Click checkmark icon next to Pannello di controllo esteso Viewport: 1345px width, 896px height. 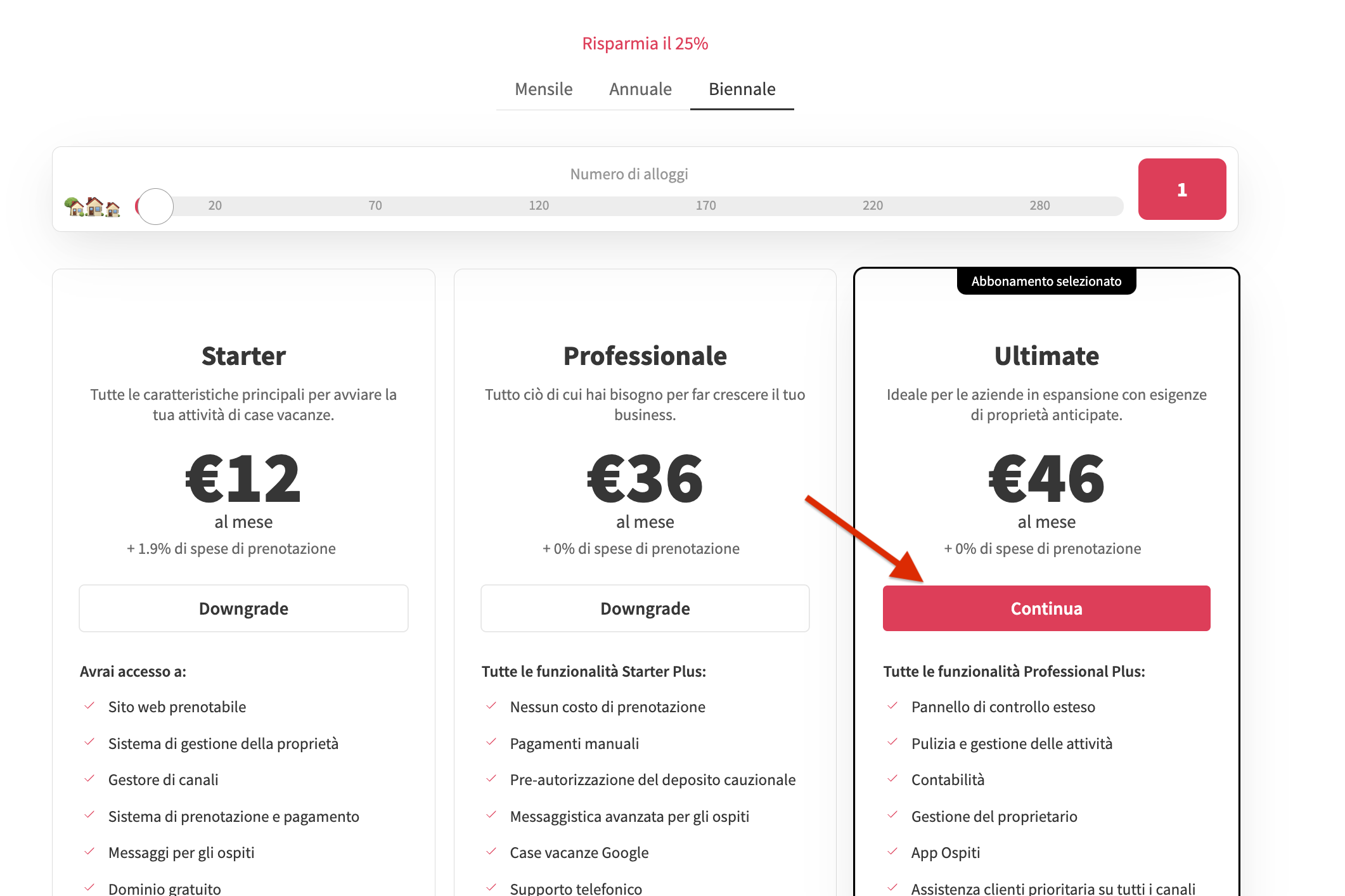click(892, 706)
